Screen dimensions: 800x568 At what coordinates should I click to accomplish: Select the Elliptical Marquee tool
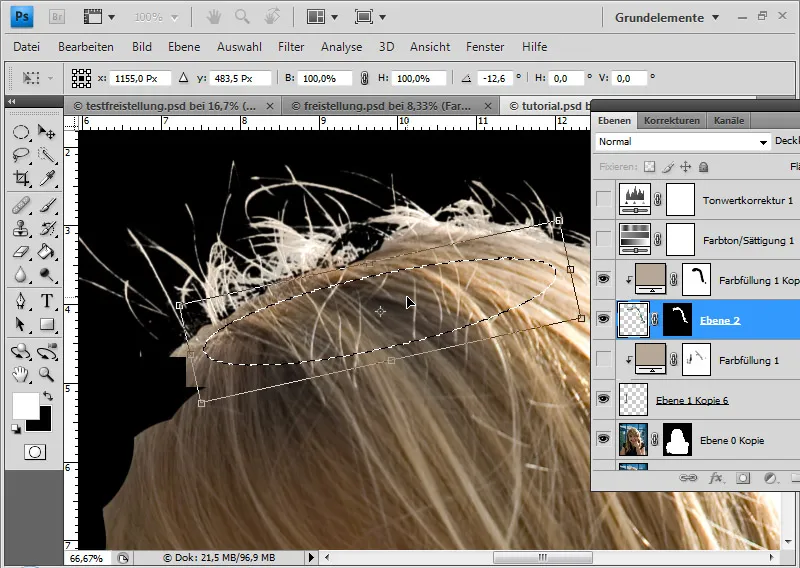[20, 133]
